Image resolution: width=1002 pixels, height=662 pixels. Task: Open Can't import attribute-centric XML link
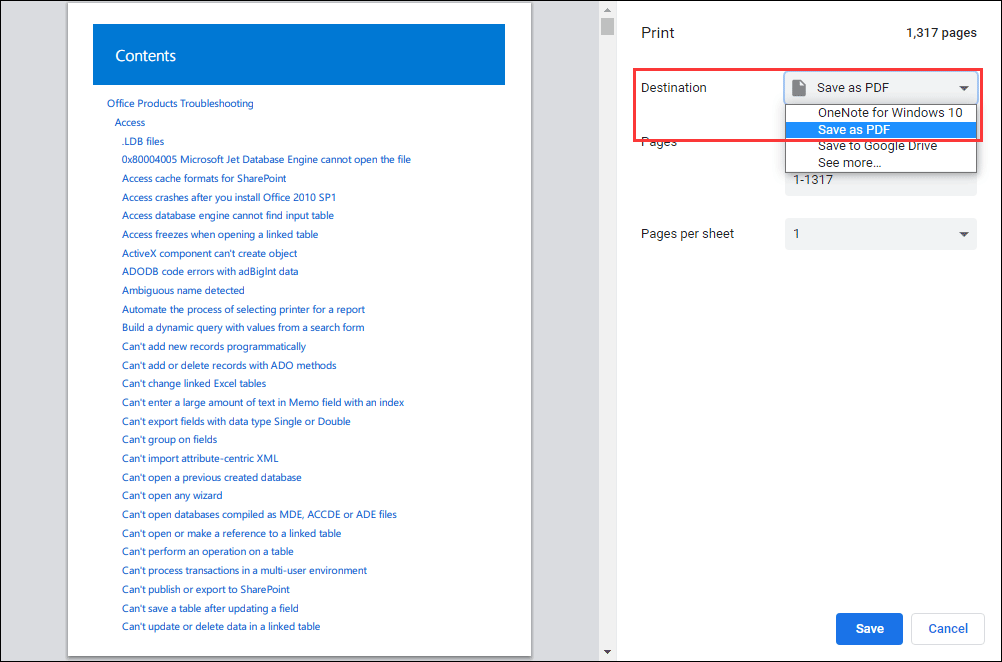coord(200,459)
